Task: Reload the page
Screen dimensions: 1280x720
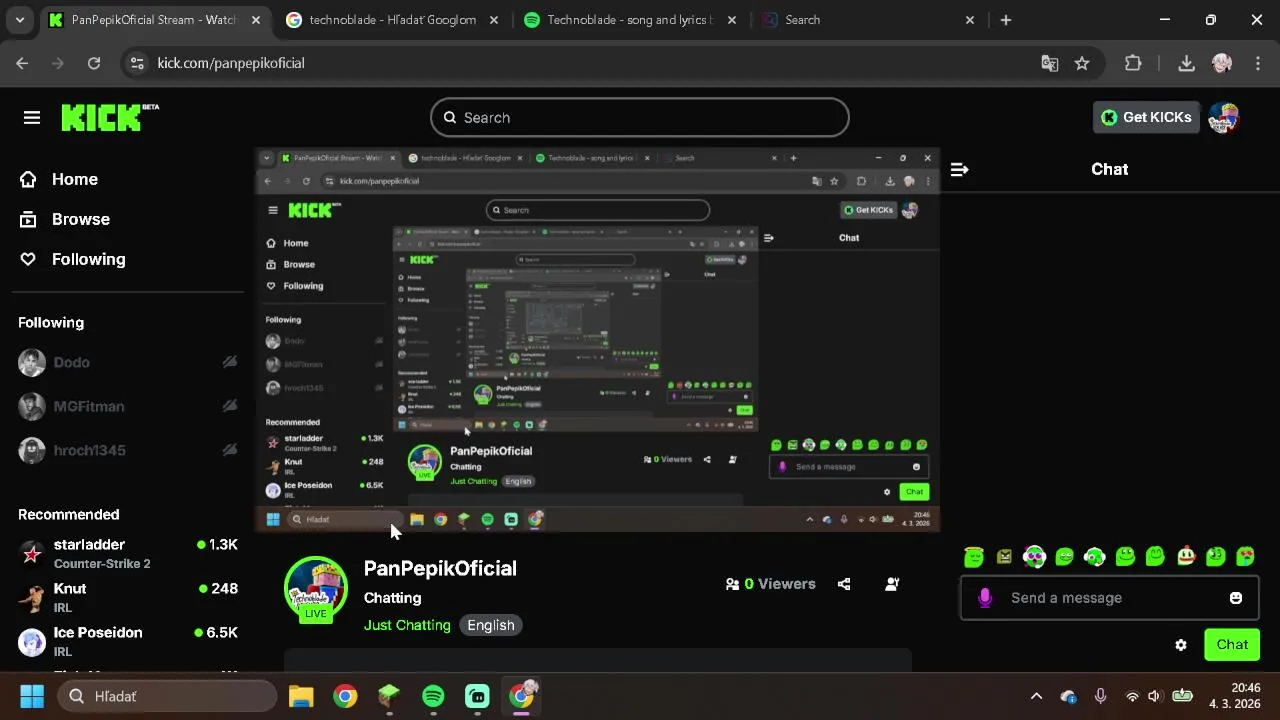Action: click(94, 63)
